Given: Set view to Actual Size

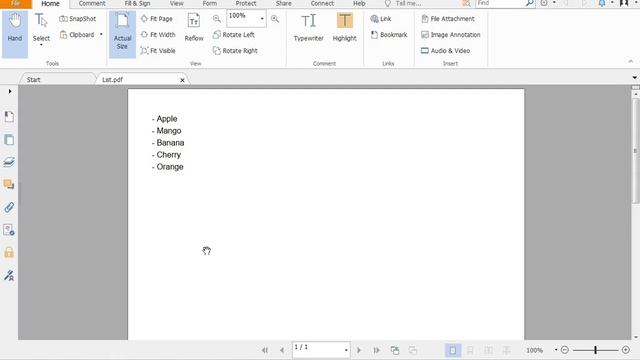Looking at the screenshot, I should [x=122, y=33].
